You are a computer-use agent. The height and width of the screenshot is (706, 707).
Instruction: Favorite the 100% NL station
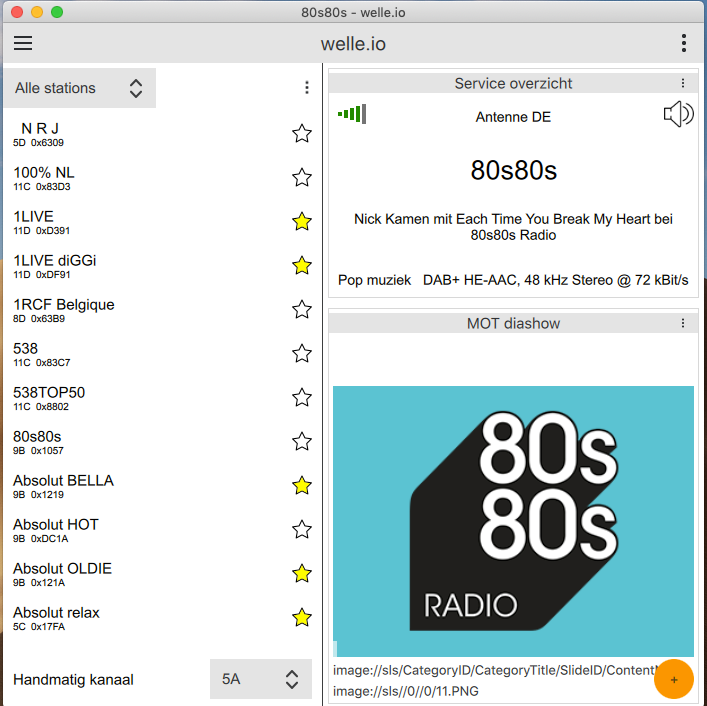(x=302, y=177)
